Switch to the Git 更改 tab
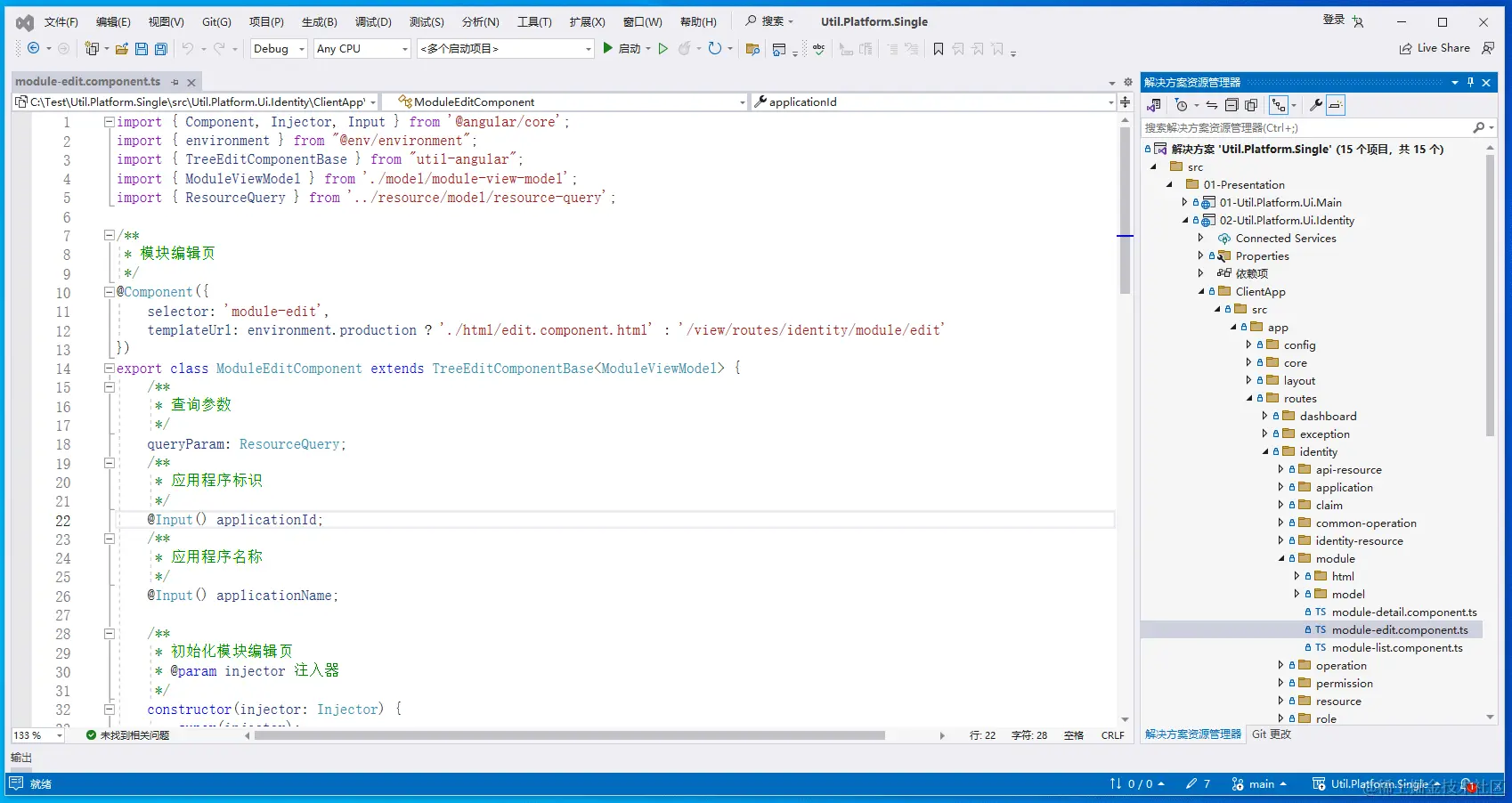 [1271, 734]
